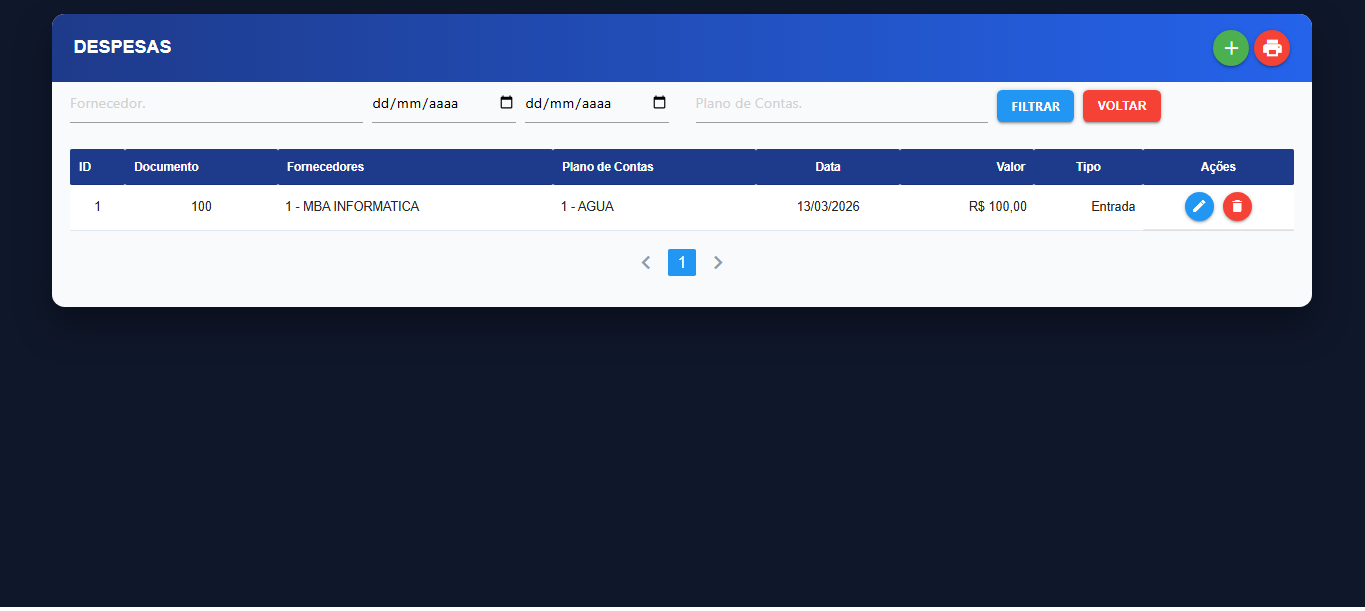Click the VOLTAR button
Image resolution: width=1365 pixels, height=611 pixels.
pos(1121,106)
